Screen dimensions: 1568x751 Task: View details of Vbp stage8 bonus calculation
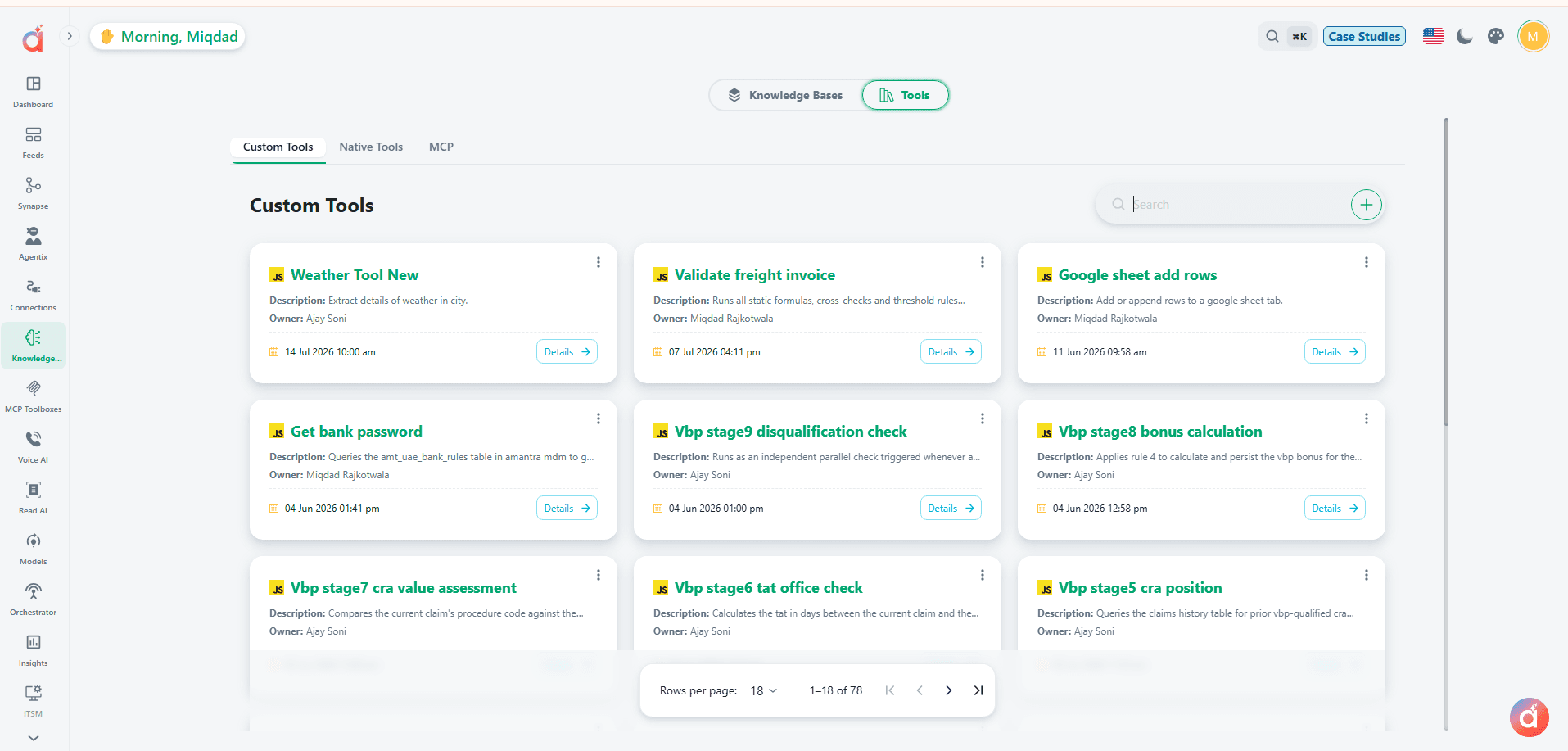(x=1335, y=508)
